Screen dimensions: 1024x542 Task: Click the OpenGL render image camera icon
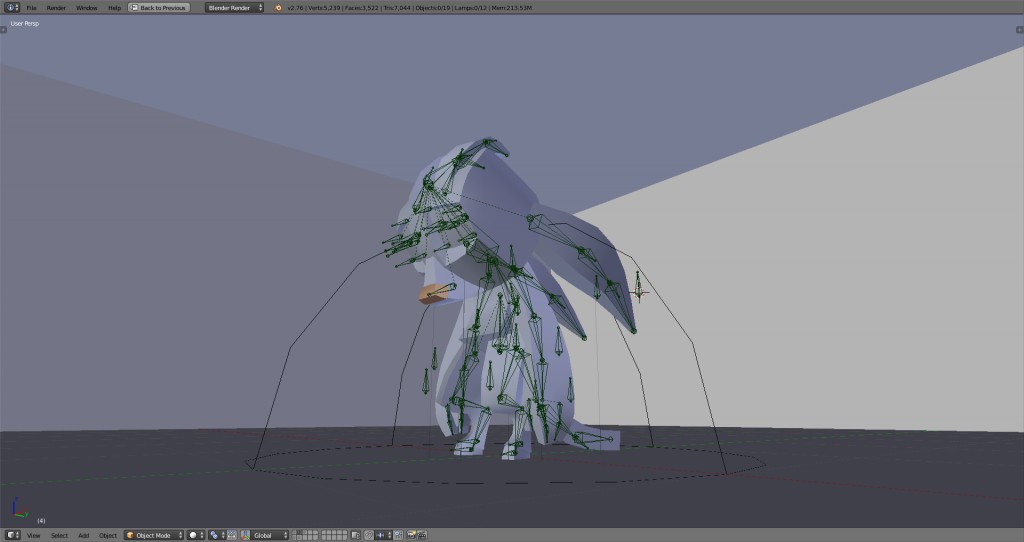tap(411, 535)
